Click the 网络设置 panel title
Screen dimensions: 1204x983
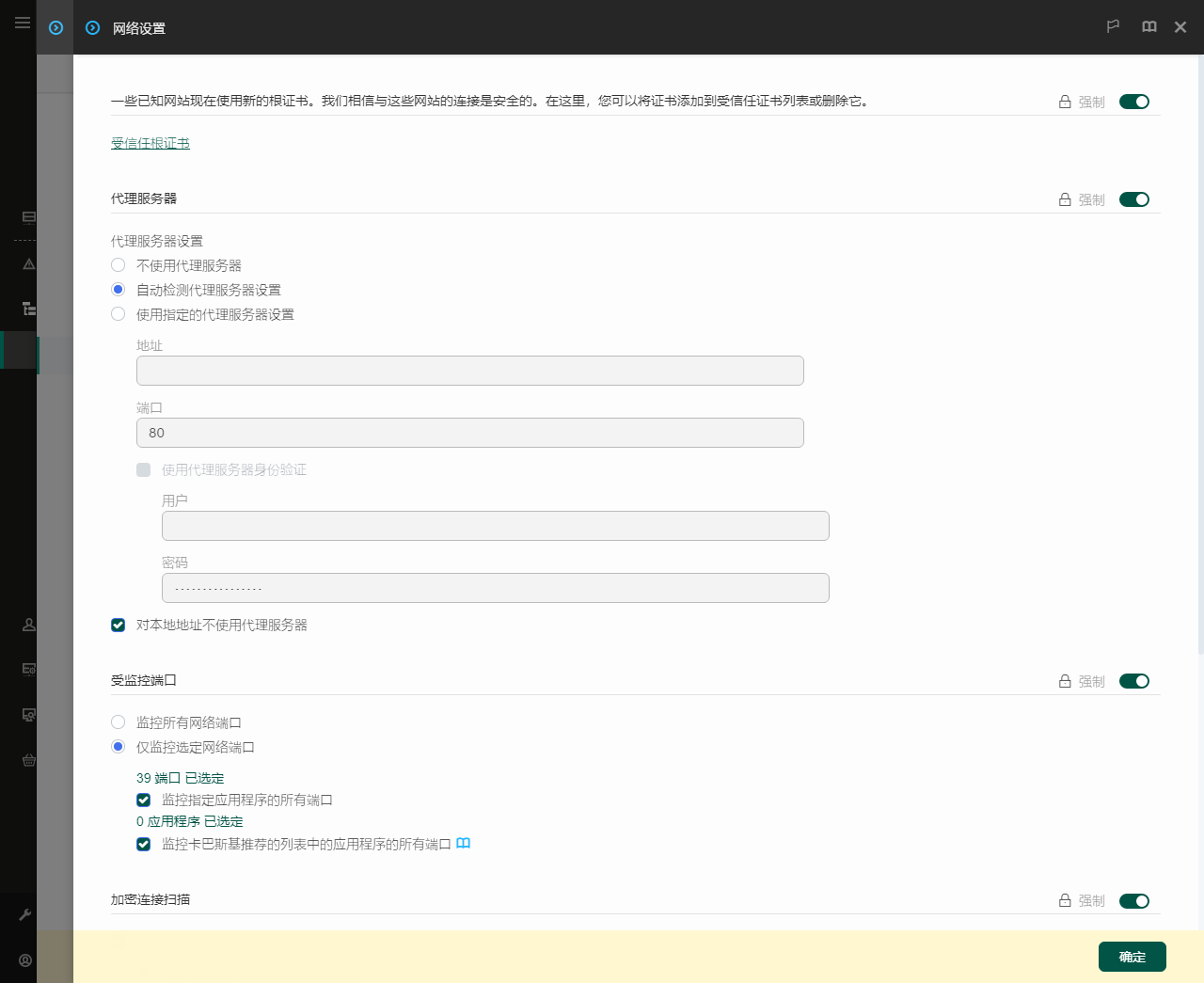click(139, 28)
